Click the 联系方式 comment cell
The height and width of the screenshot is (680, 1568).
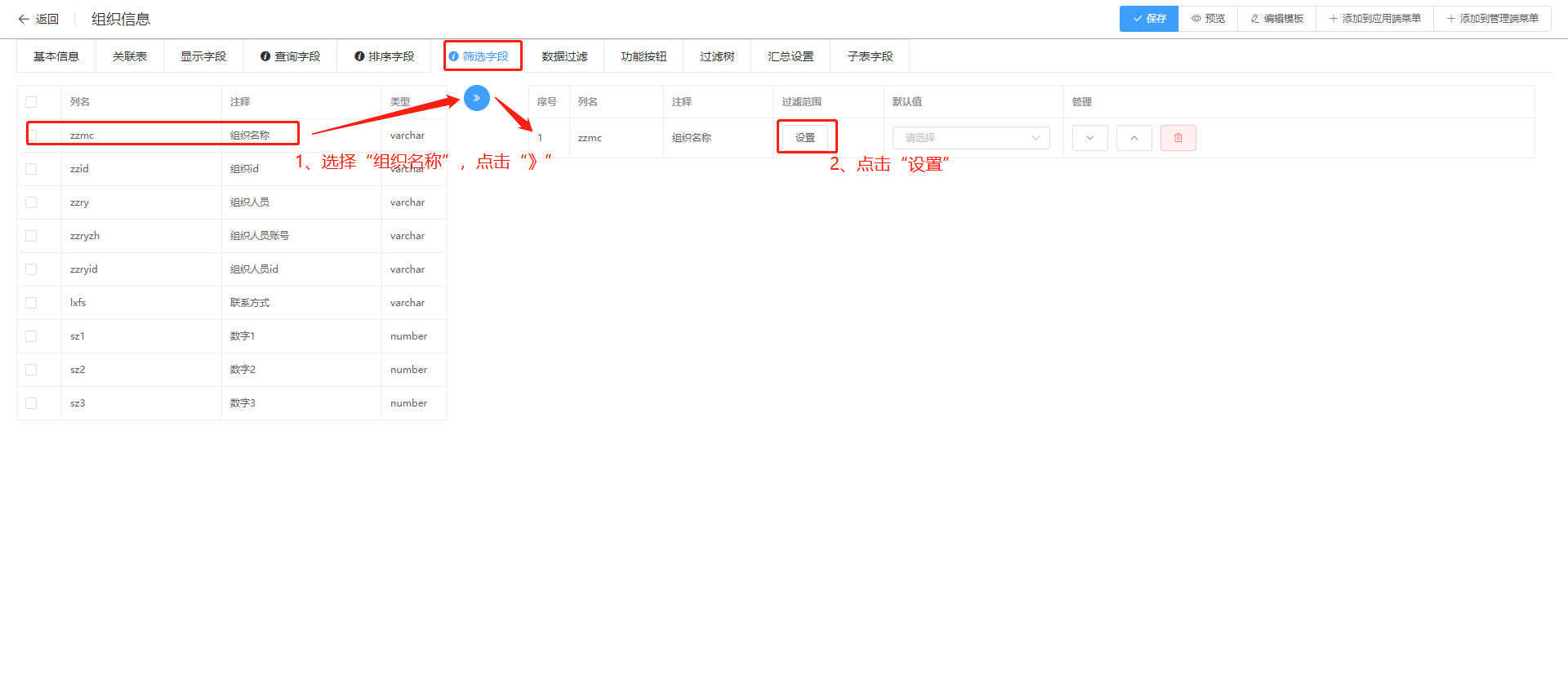coord(301,303)
